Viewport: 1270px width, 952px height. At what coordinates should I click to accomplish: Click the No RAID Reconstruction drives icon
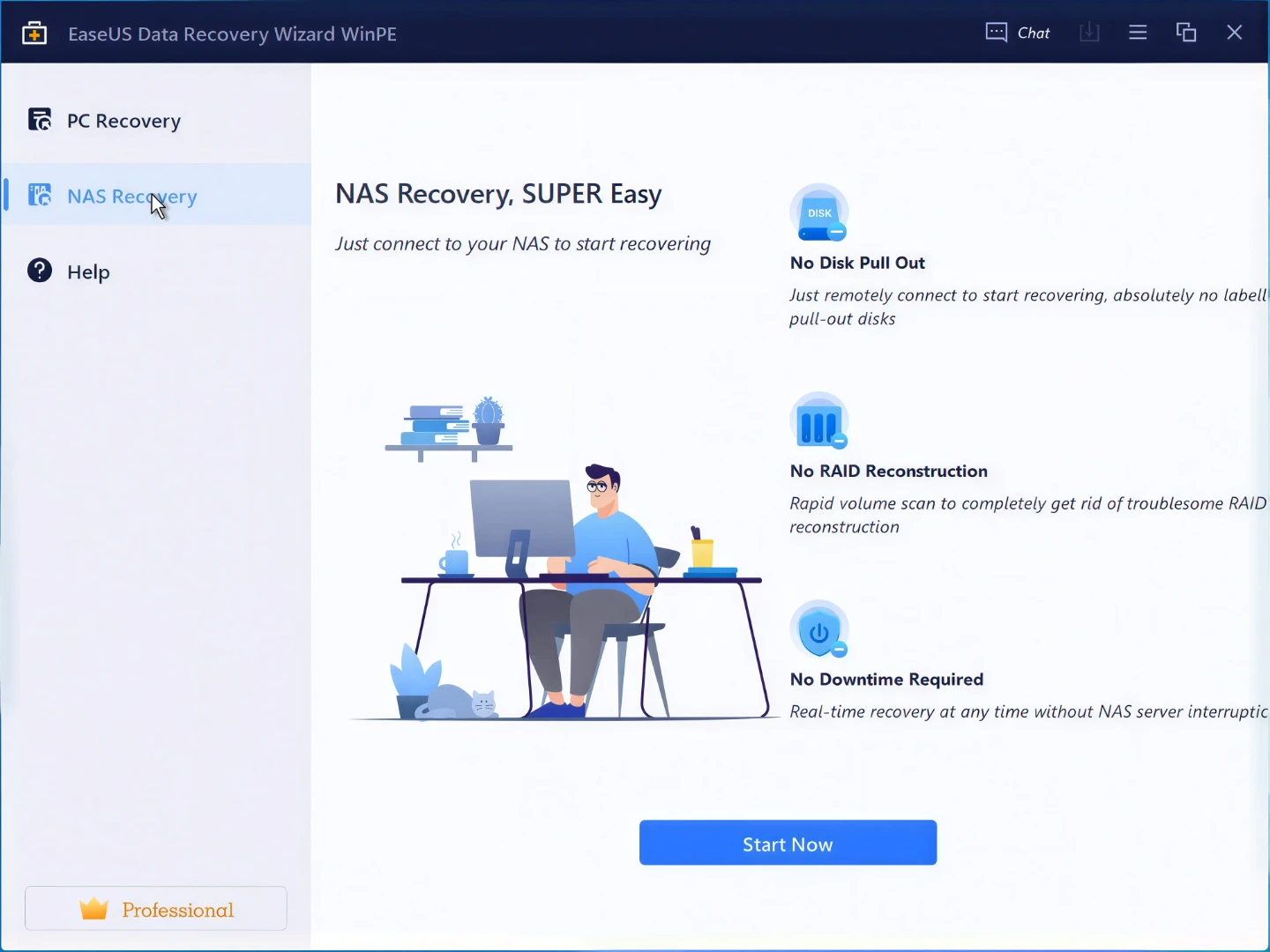819,421
